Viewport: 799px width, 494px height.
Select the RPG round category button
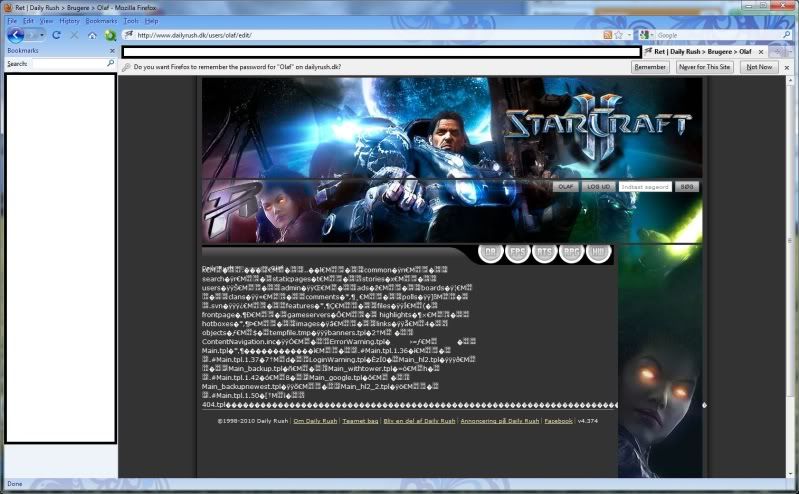571,252
